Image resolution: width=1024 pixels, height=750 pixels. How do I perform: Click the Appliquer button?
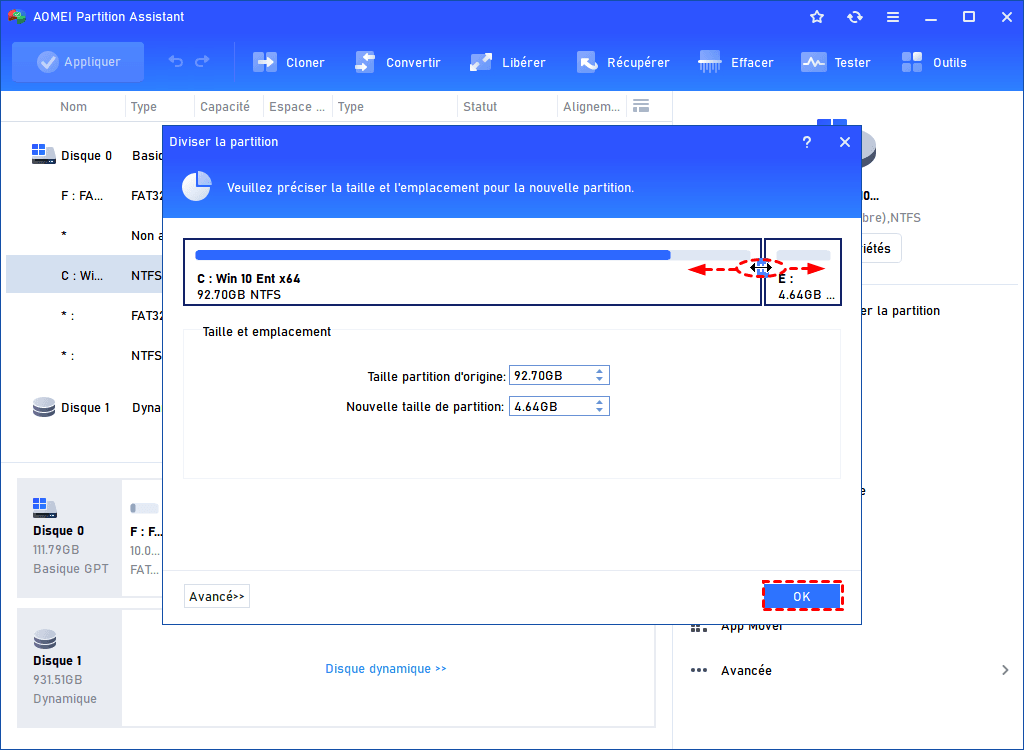pyautogui.click(x=78, y=62)
